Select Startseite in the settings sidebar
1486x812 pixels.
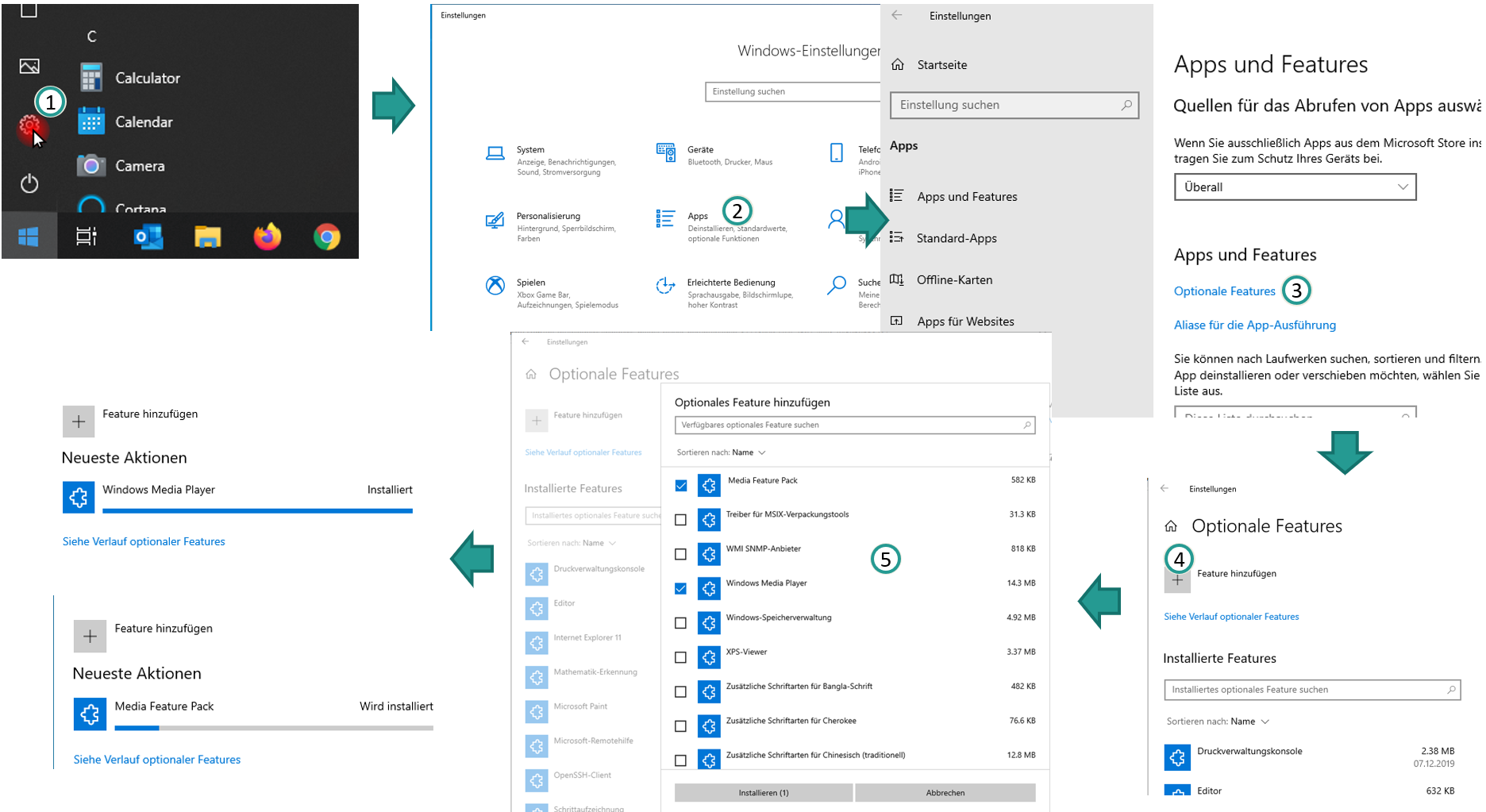930,65
